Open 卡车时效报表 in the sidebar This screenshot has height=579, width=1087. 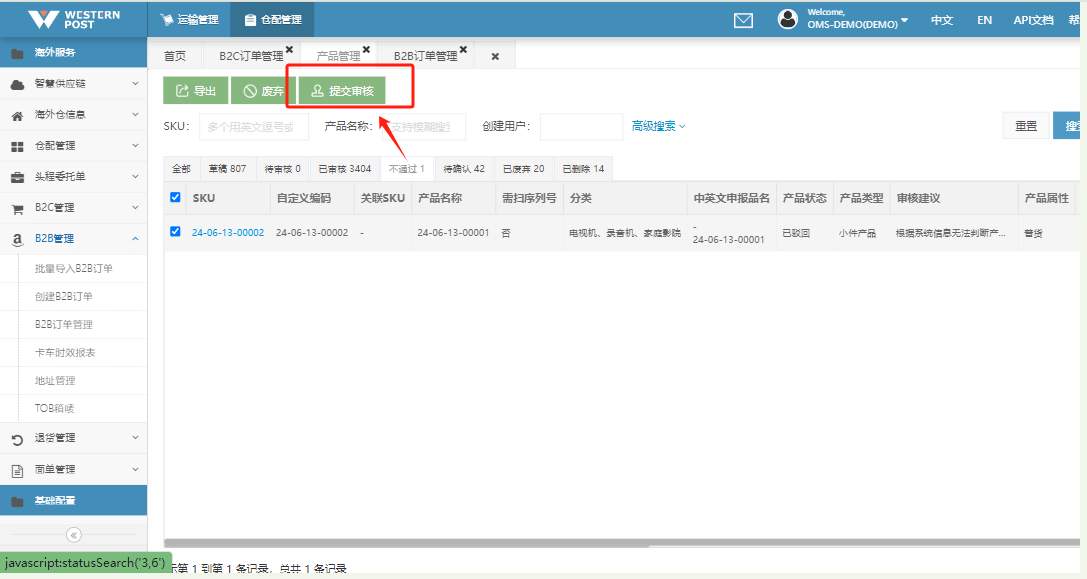65,352
